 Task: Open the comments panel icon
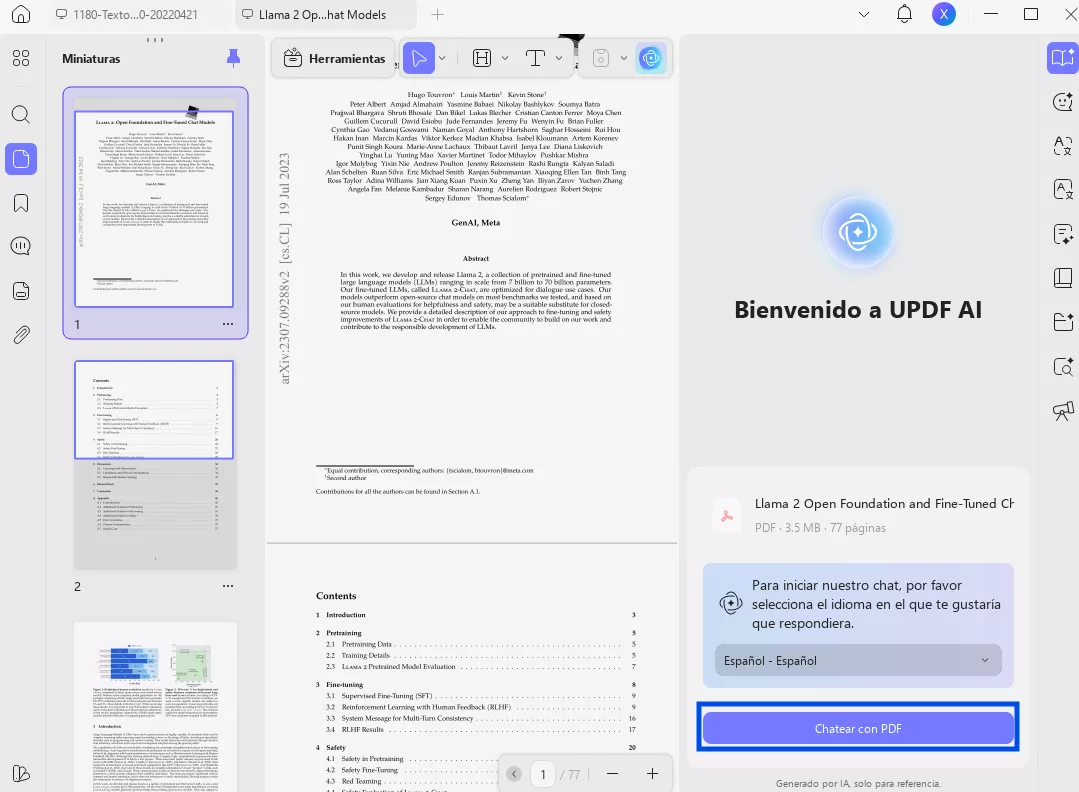tap(21, 246)
